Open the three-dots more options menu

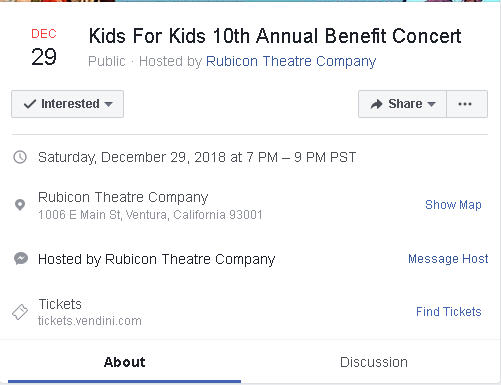click(x=467, y=104)
